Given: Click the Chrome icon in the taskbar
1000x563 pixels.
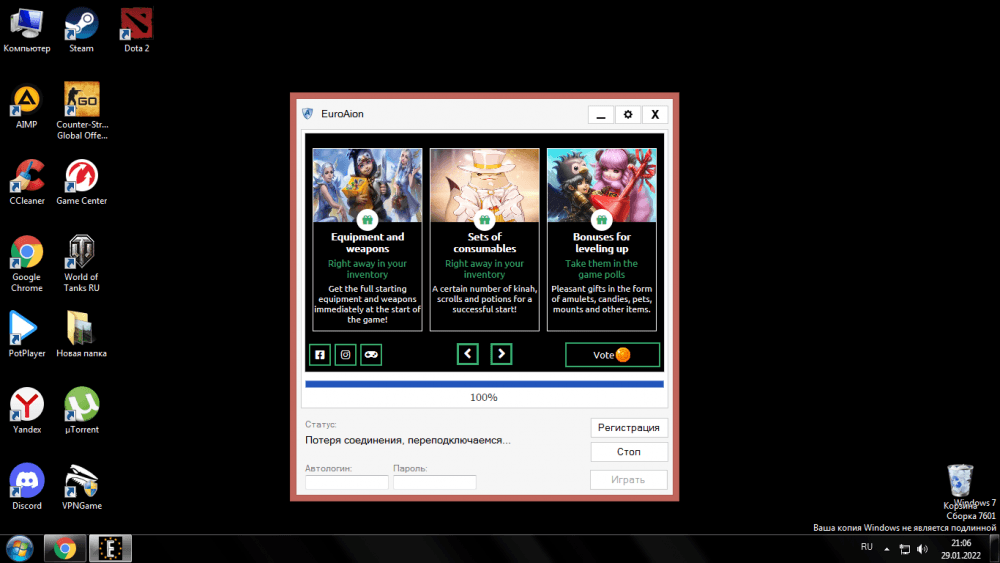Looking at the screenshot, I should click(x=66, y=548).
